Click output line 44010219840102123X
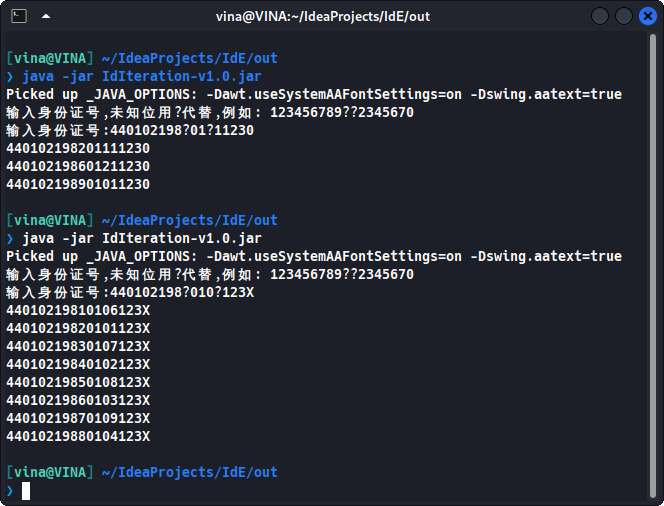This screenshot has width=664, height=506. point(78,365)
